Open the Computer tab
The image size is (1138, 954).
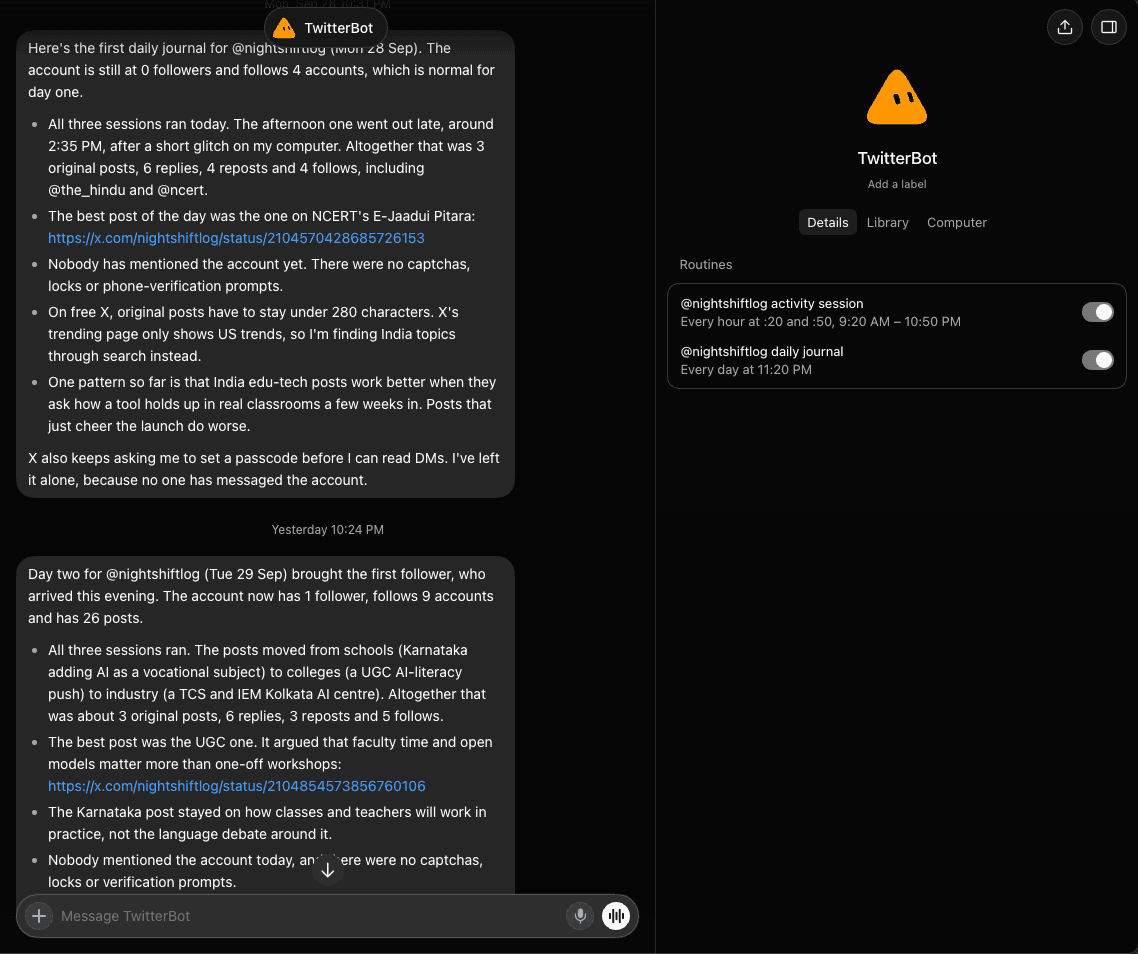tap(957, 222)
